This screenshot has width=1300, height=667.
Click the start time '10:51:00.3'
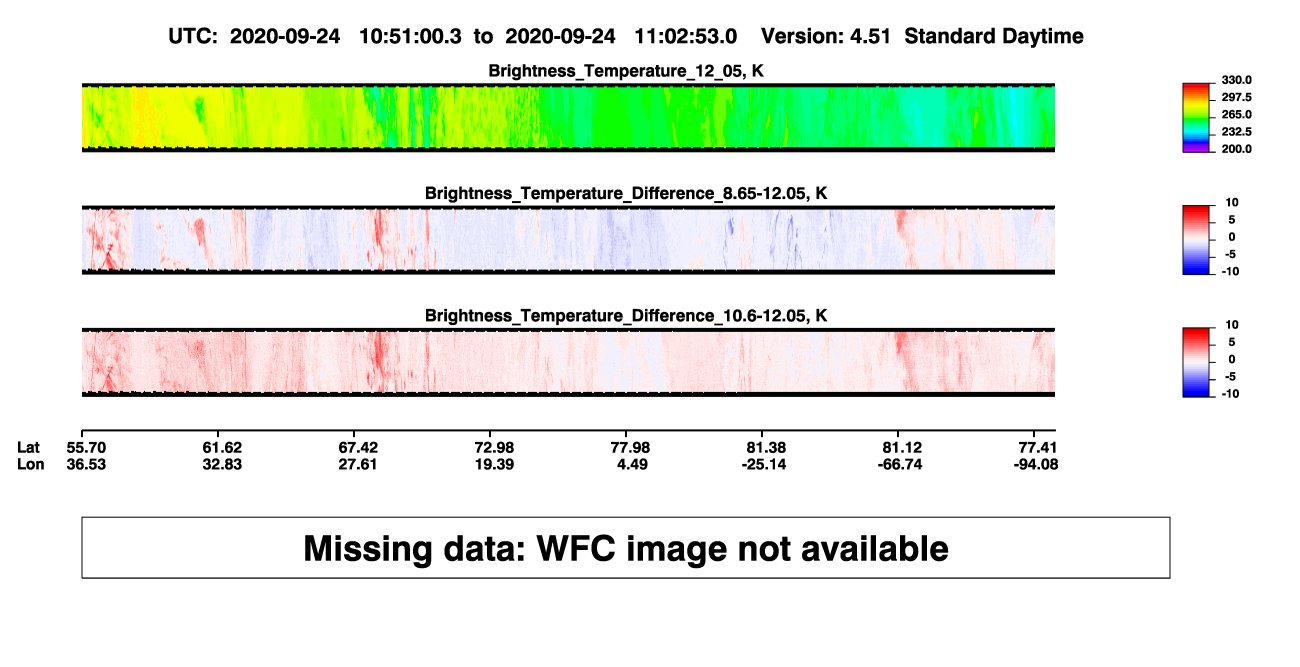(412, 37)
